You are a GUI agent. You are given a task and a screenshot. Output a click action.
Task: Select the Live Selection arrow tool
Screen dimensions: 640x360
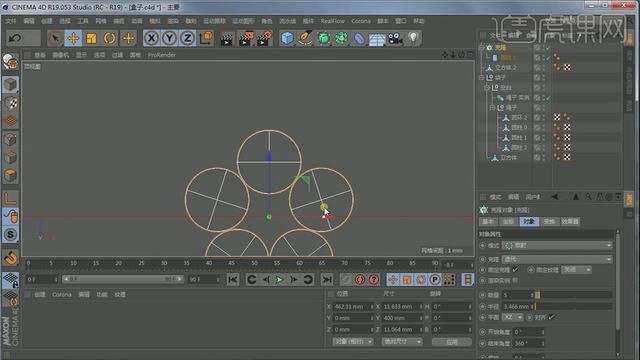pos(55,38)
